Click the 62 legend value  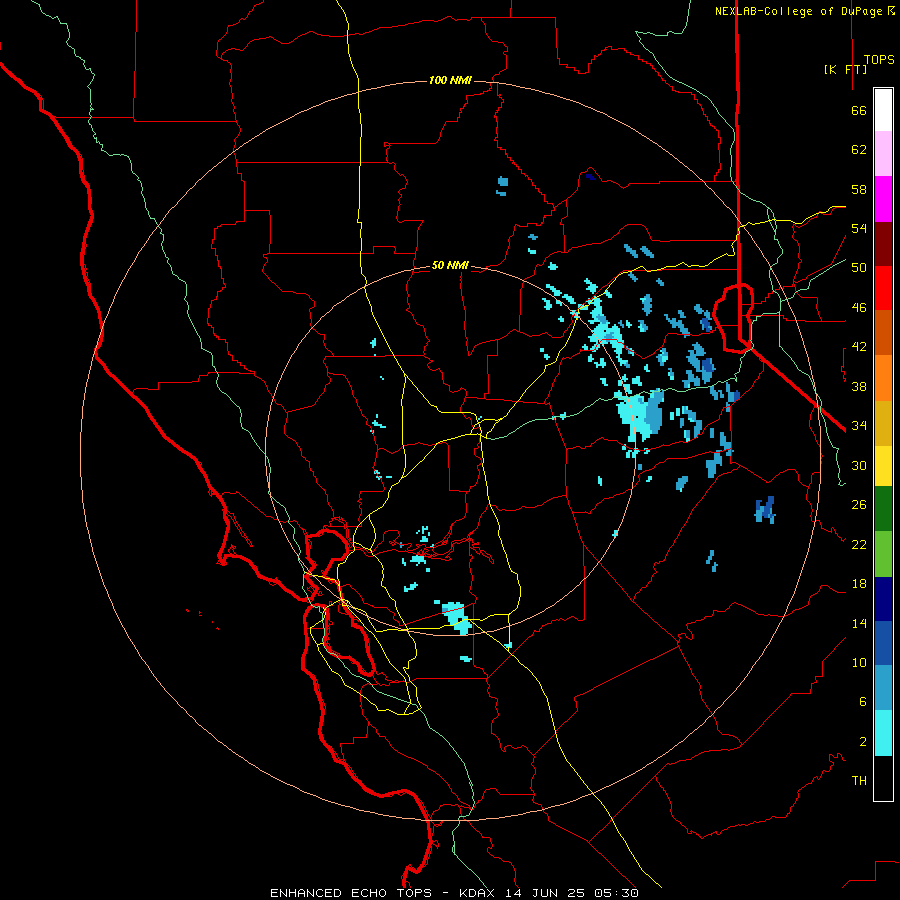point(859,150)
